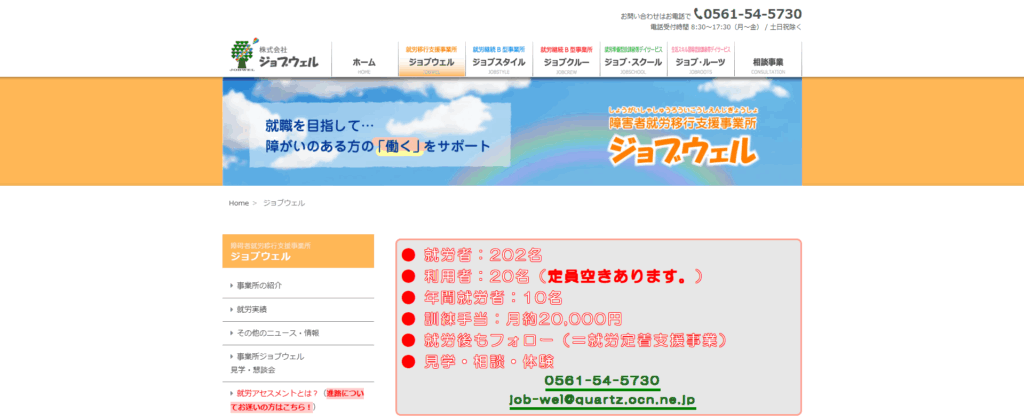This screenshot has height=420, width=1024.
Task: Select その他のニュース・情報 sidebar item
Action: [x=298, y=333]
